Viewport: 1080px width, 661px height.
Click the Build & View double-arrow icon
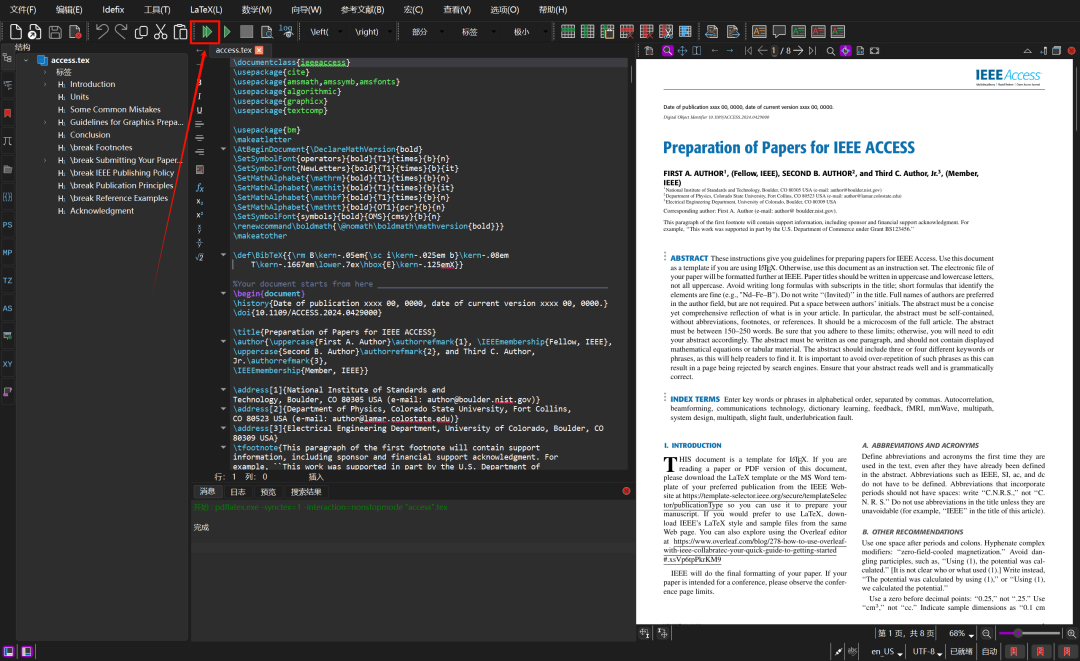206,32
